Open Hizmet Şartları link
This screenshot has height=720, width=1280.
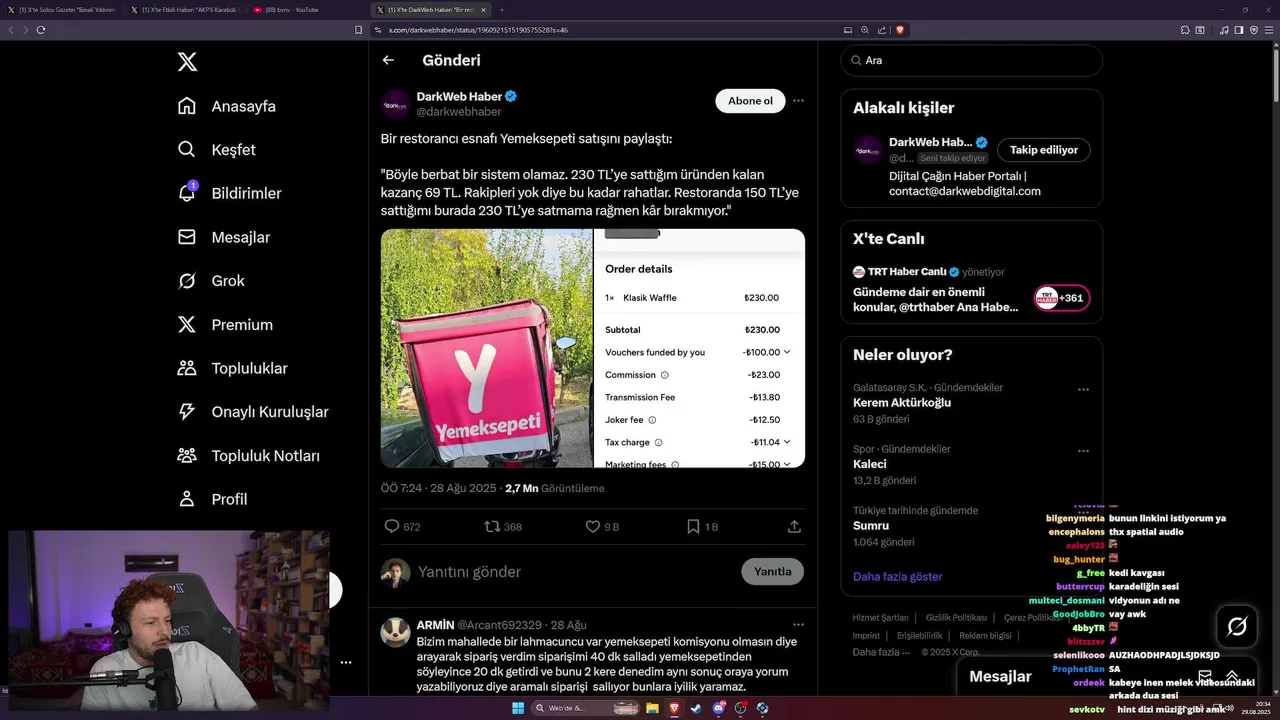[880, 617]
